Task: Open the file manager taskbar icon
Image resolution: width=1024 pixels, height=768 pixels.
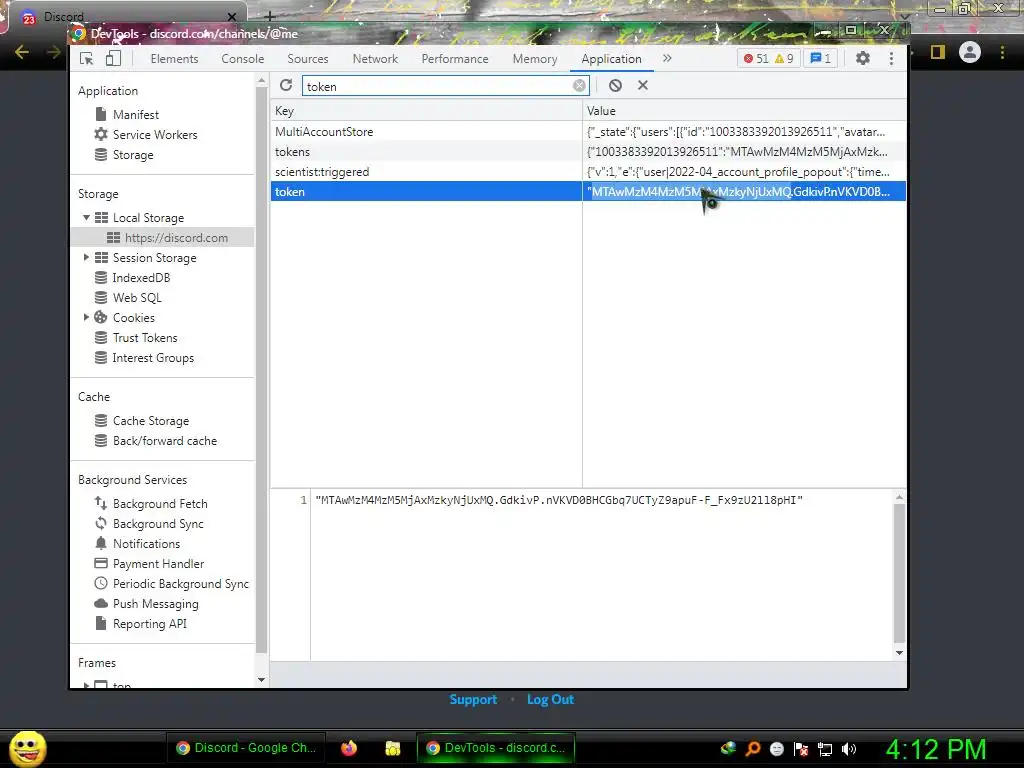Action: click(392, 748)
